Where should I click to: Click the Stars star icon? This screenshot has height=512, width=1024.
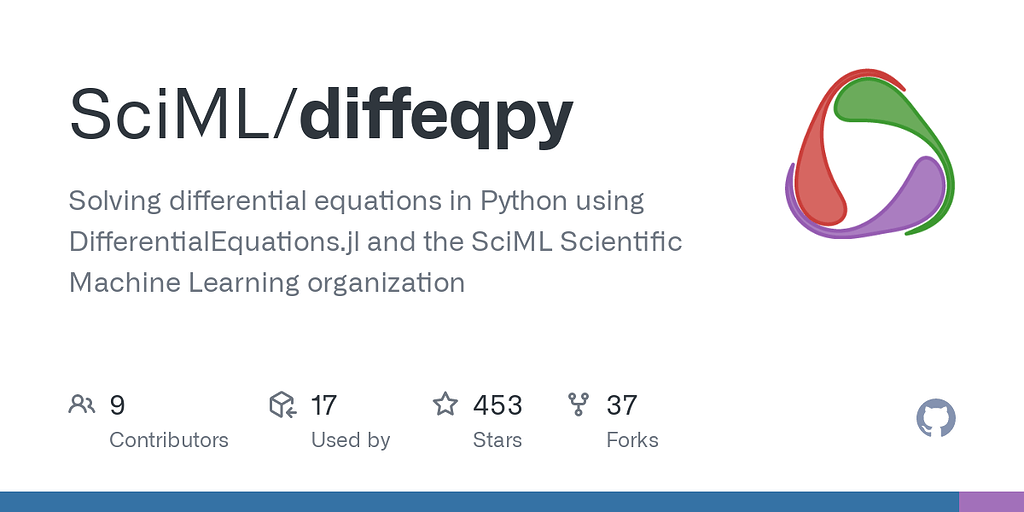pyautogui.click(x=445, y=405)
